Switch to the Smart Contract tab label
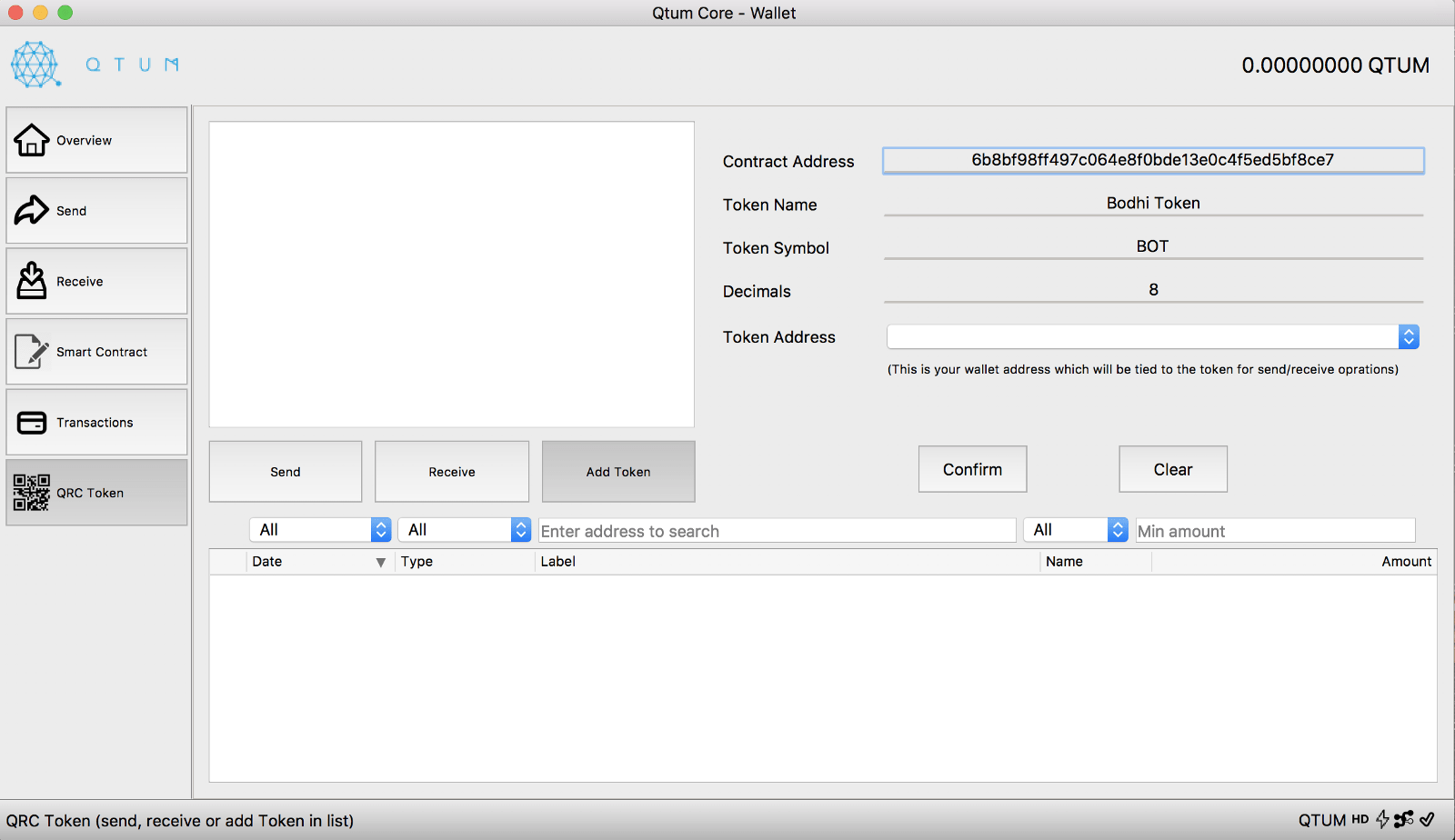The height and width of the screenshot is (840, 1455). point(102,352)
